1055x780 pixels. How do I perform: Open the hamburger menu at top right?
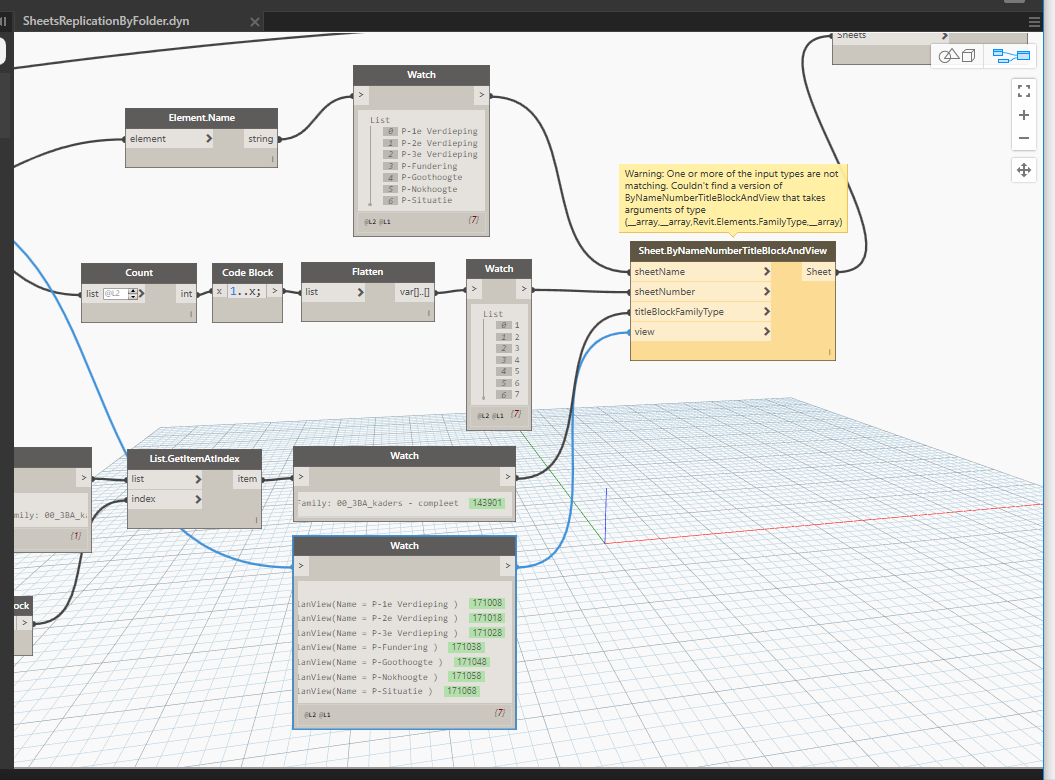(1034, 21)
